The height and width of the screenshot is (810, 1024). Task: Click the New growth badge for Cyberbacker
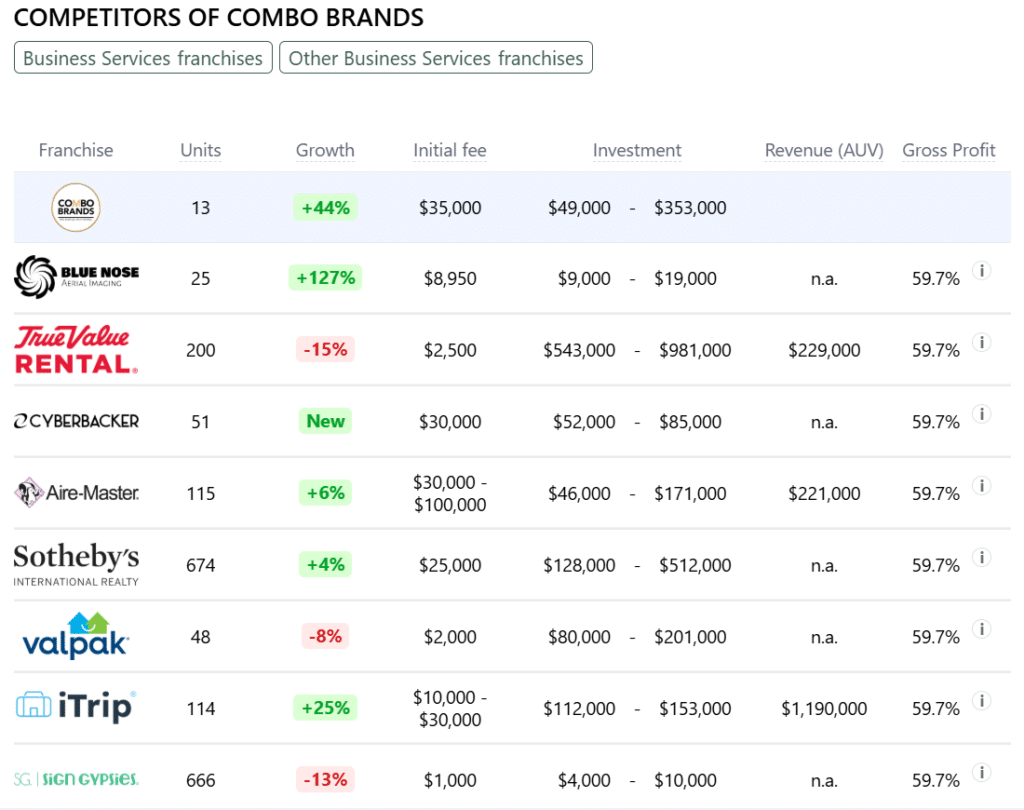[325, 421]
